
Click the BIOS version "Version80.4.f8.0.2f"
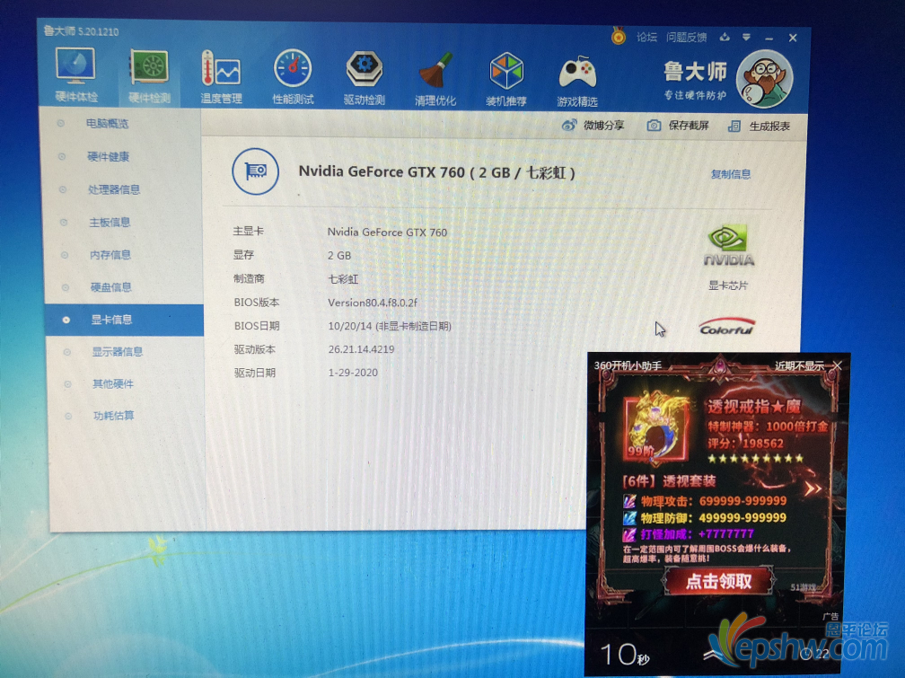coord(372,302)
